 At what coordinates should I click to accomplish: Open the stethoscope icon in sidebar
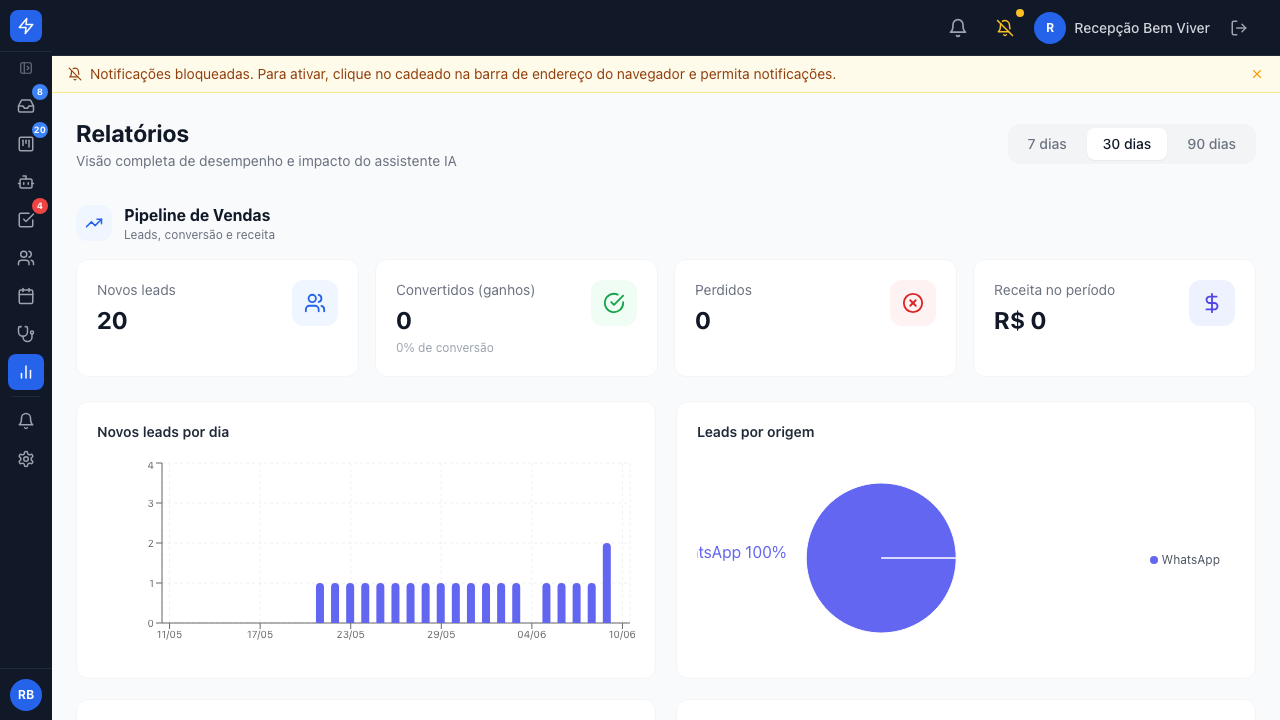26,334
